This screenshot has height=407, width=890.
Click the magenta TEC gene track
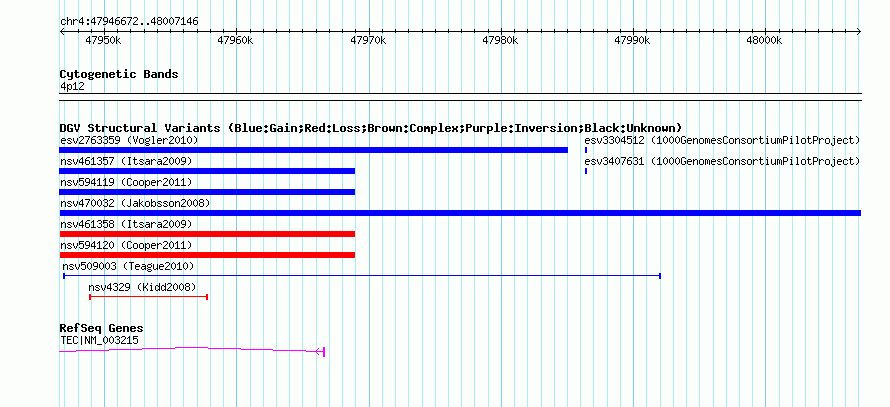click(191, 350)
